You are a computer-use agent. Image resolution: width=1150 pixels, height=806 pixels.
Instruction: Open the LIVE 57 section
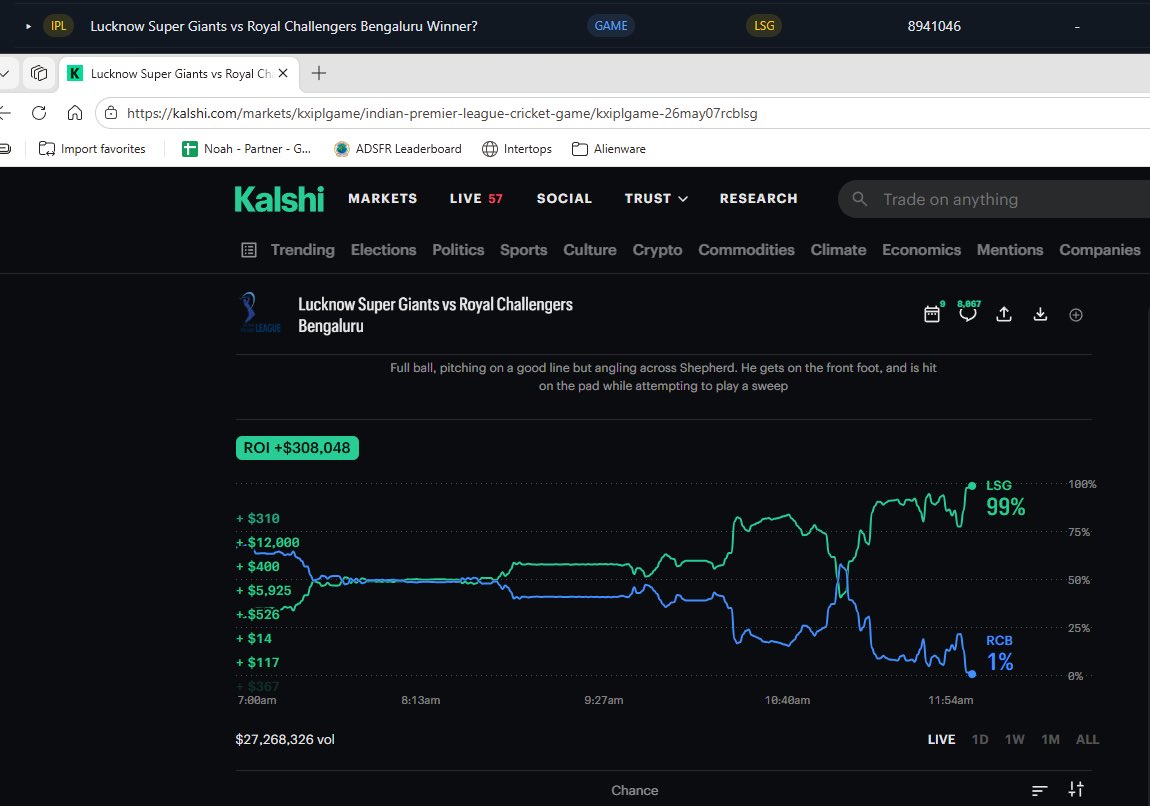(x=476, y=199)
